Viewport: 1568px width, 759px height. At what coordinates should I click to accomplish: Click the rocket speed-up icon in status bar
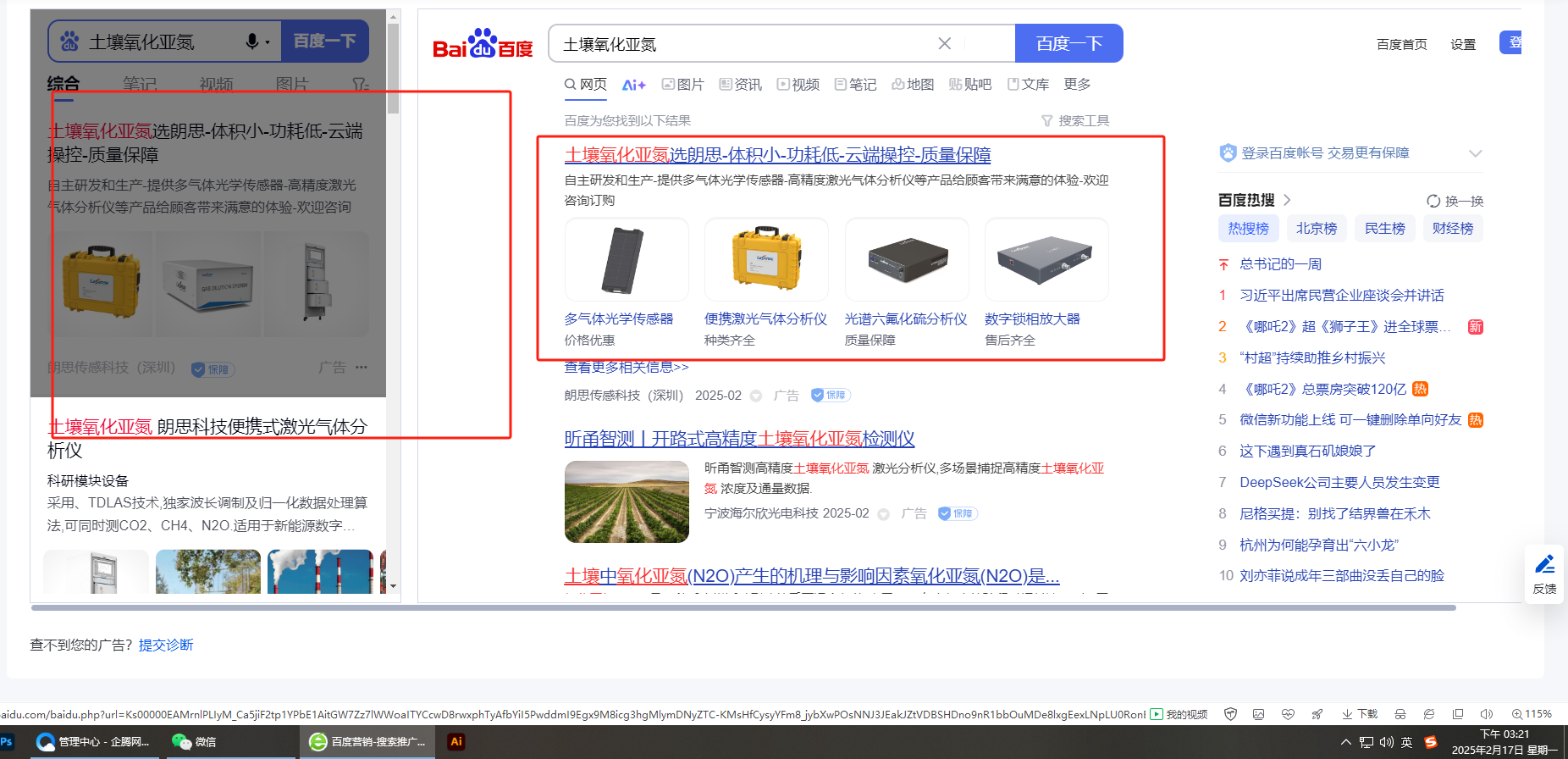pos(1317,714)
